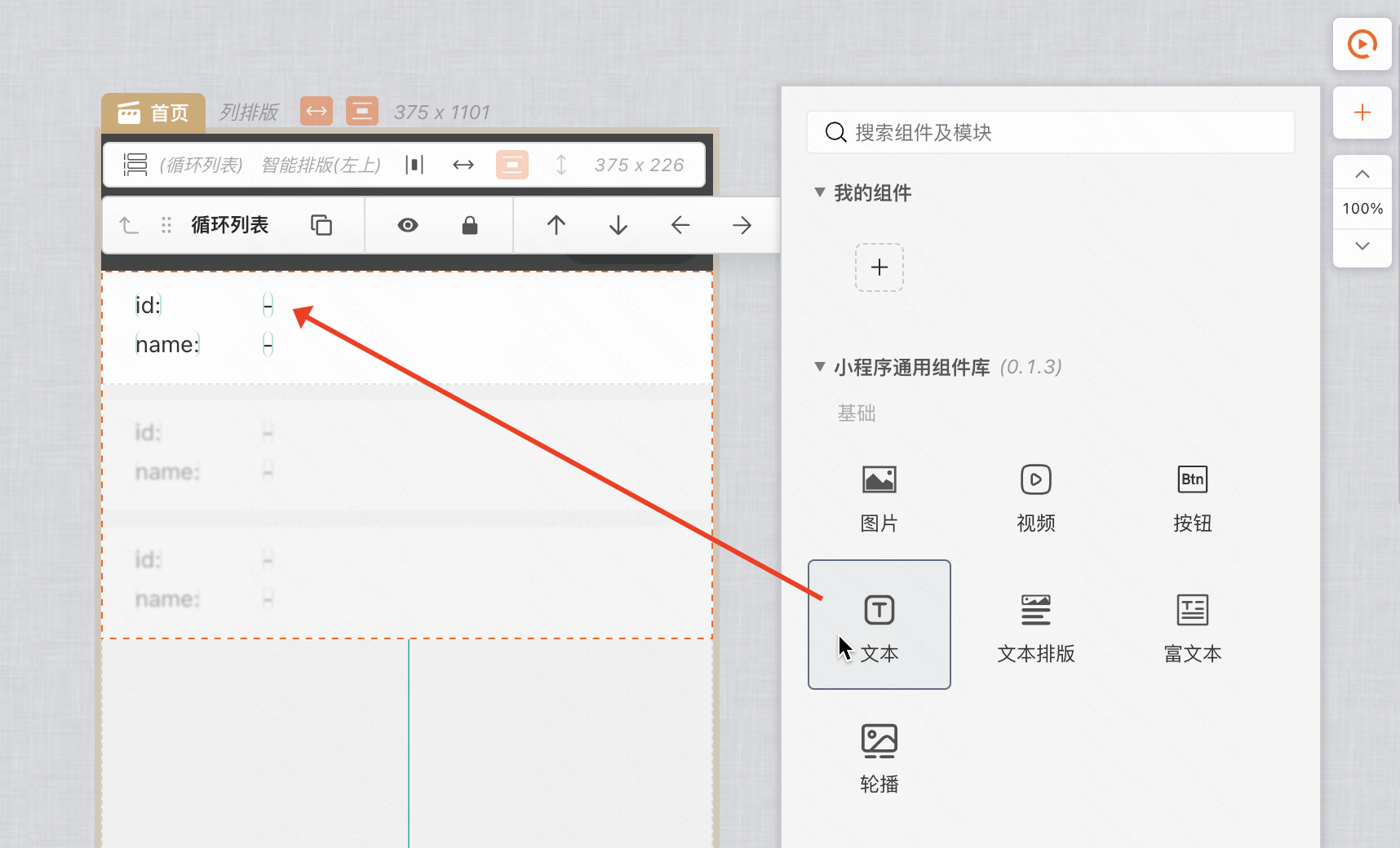The height and width of the screenshot is (848, 1400).
Task: Click the 列排版 layout label
Action: click(x=249, y=112)
